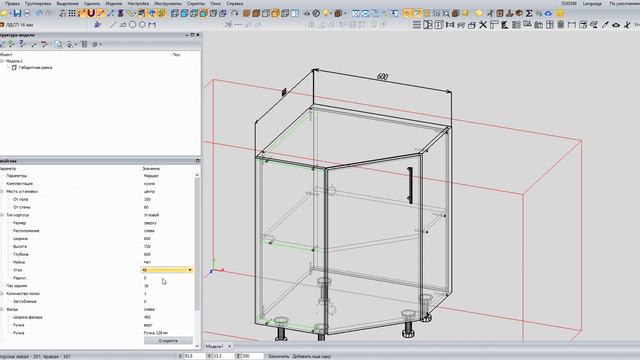Click the Y coordinate field
The height and width of the screenshot is (360, 640).
[223, 356]
